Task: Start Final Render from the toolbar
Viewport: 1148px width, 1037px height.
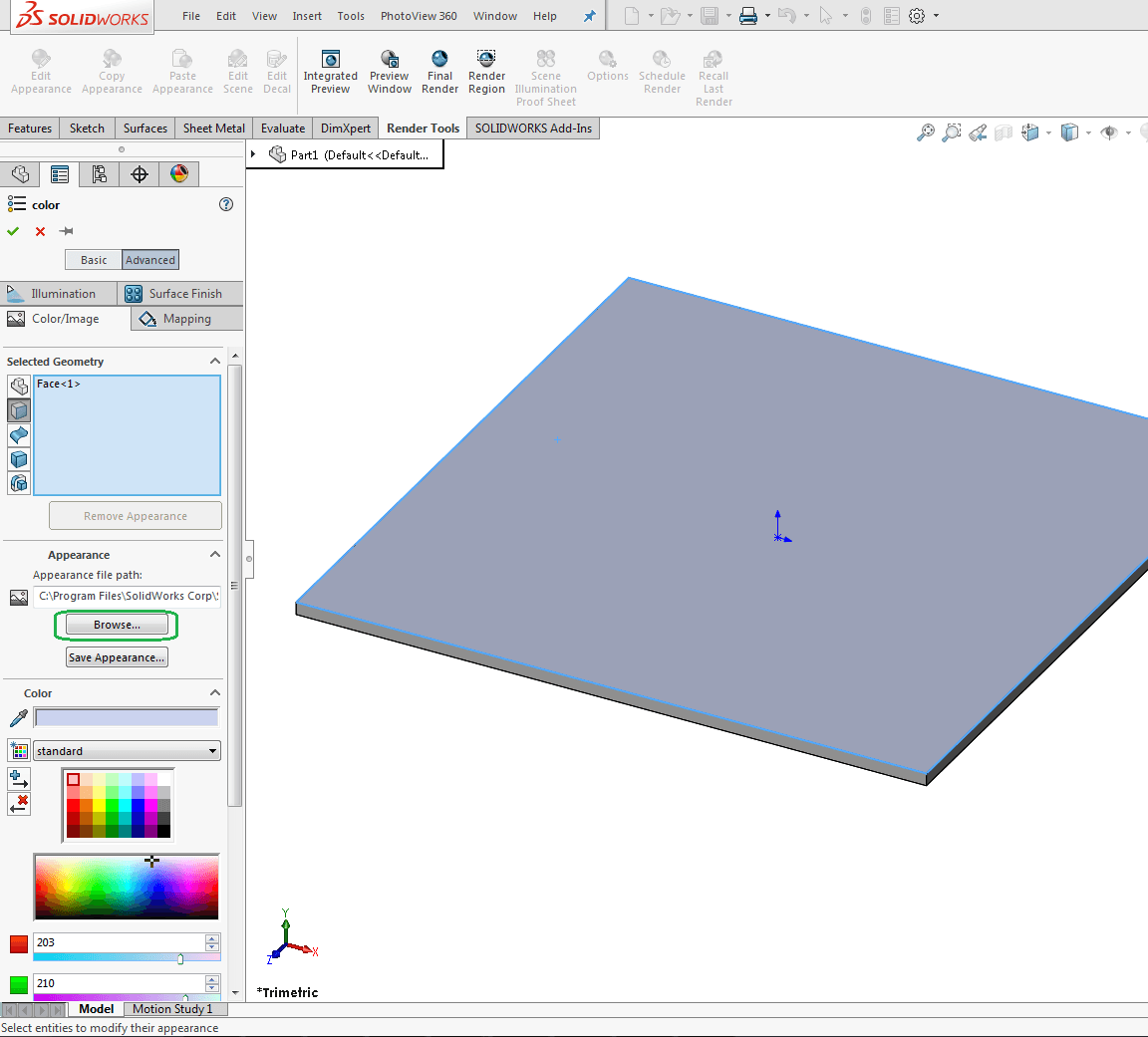Action: click(x=439, y=72)
